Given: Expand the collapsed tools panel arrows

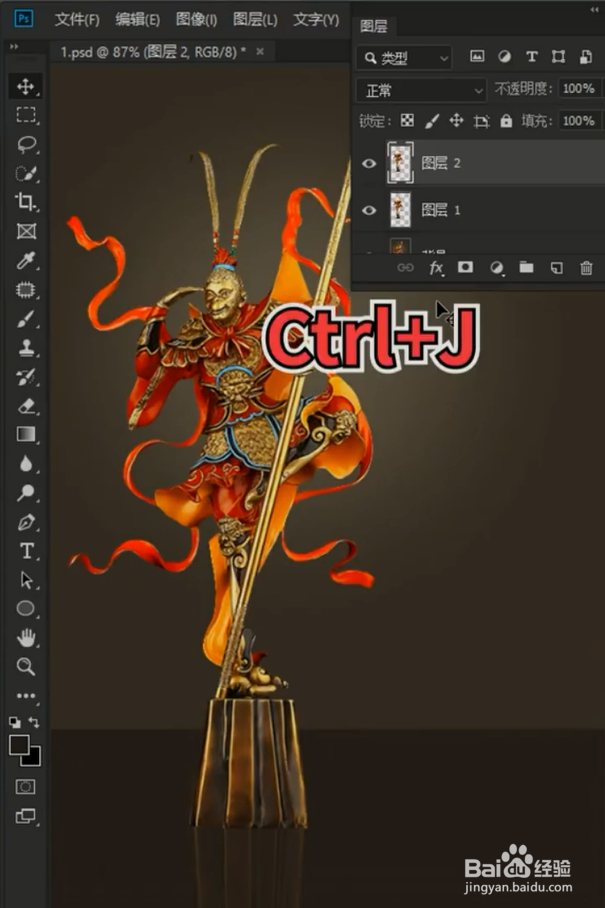Looking at the screenshot, I should point(14,46).
